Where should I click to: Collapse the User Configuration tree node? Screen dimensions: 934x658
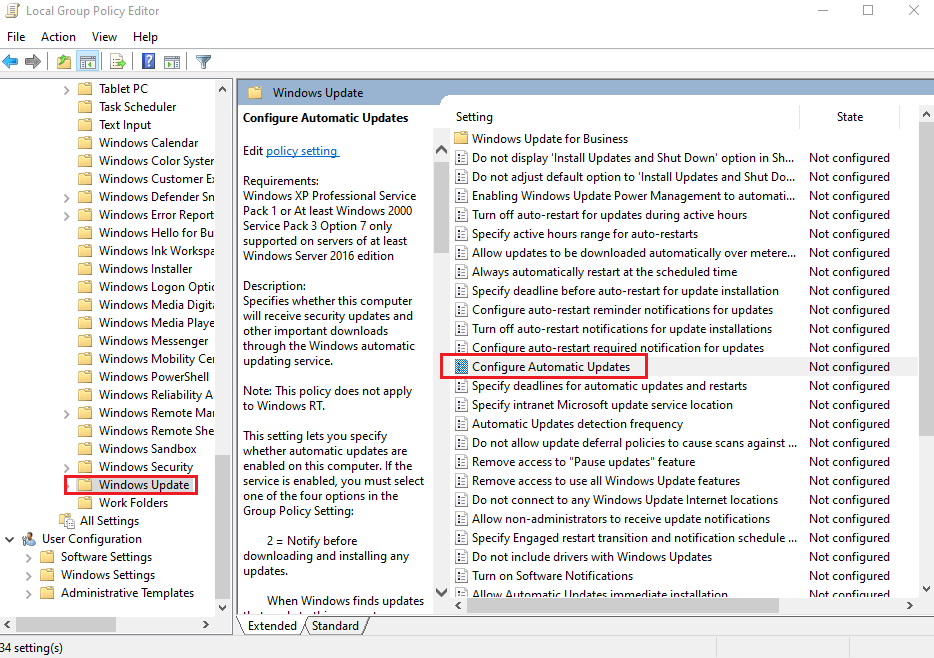[x=10, y=539]
